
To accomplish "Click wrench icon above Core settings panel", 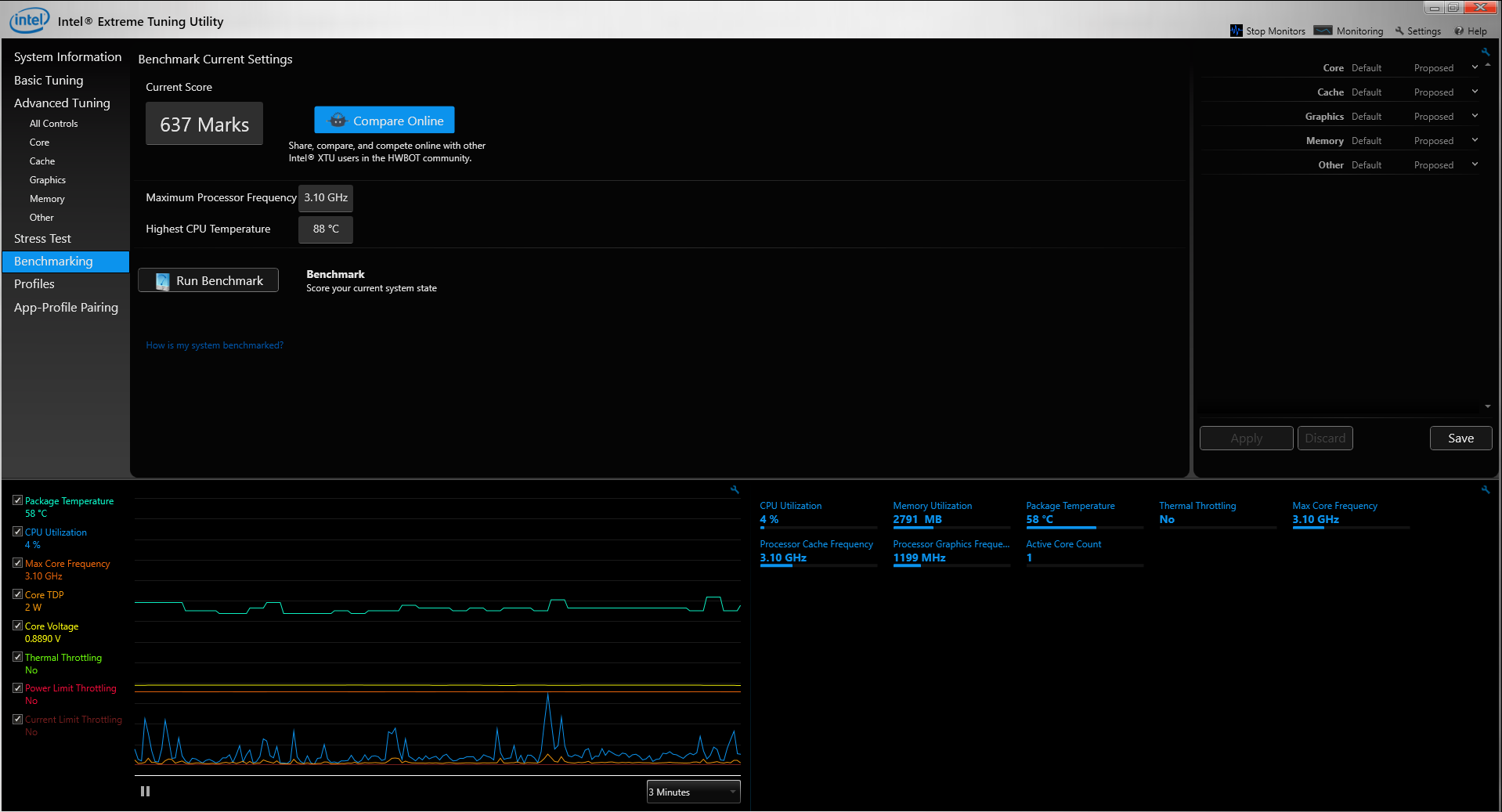I will [x=1485, y=52].
